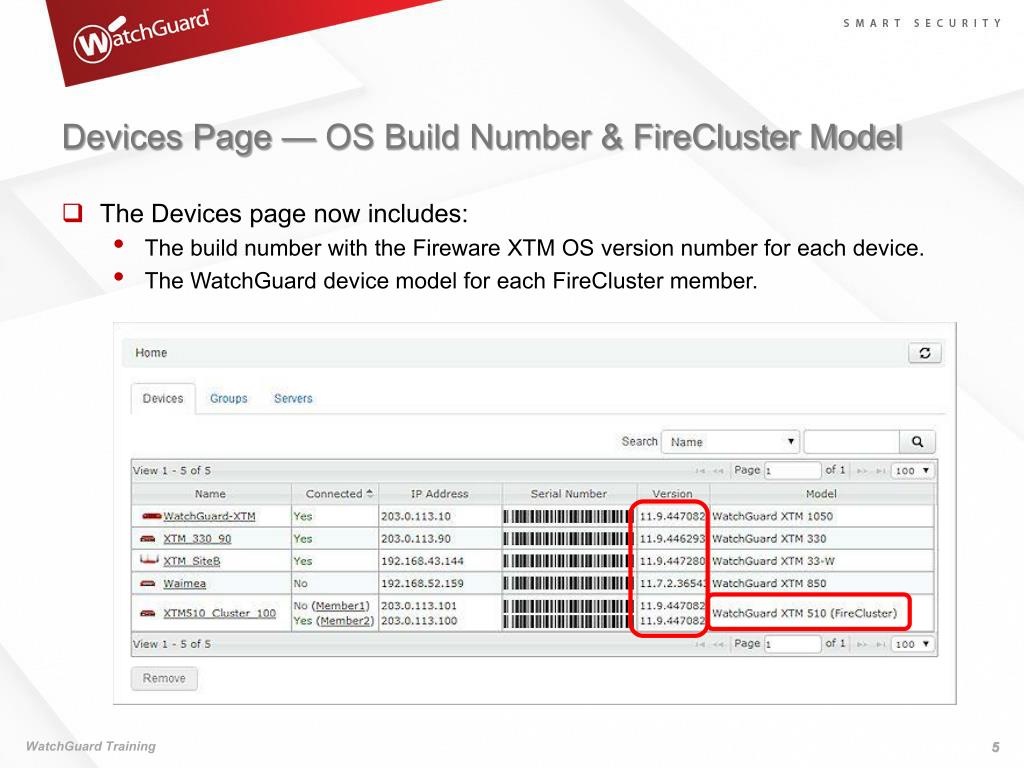The width and height of the screenshot is (1024, 768).
Task: Click model WatchGuard XTM 510 (FireCluster)
Action: pos(805,613)
